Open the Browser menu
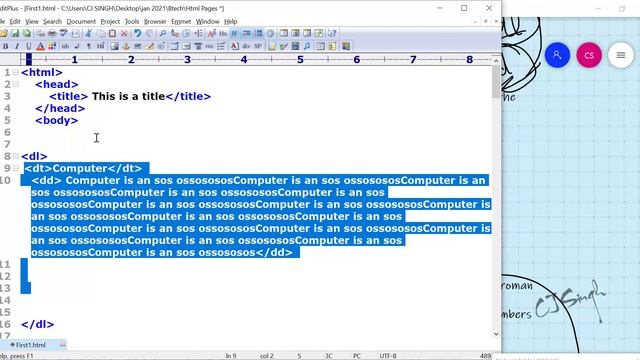Screen dimensions: 640x360 tap(155, 22)
